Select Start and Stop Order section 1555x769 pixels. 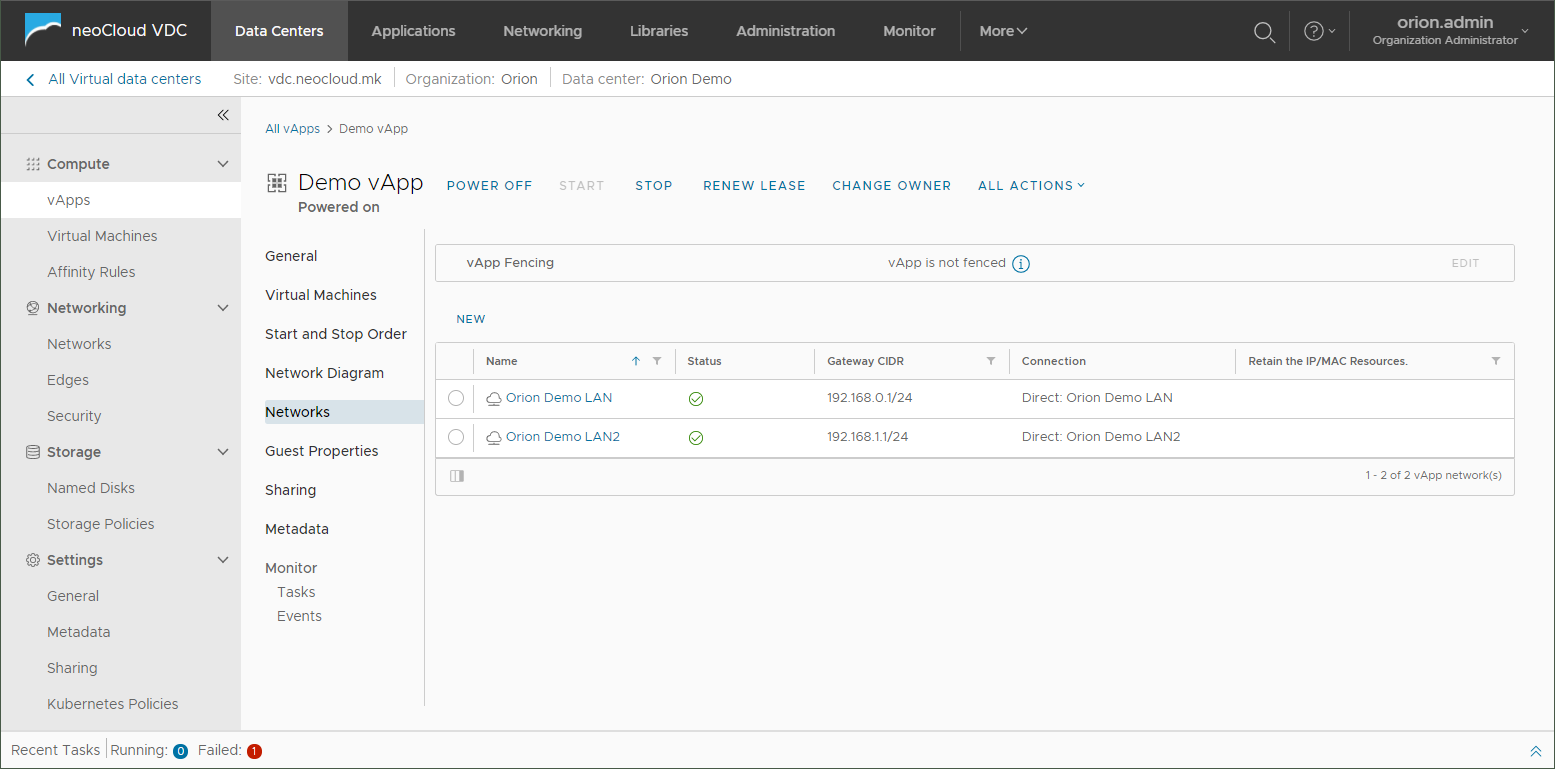click(x=336, y=334)
